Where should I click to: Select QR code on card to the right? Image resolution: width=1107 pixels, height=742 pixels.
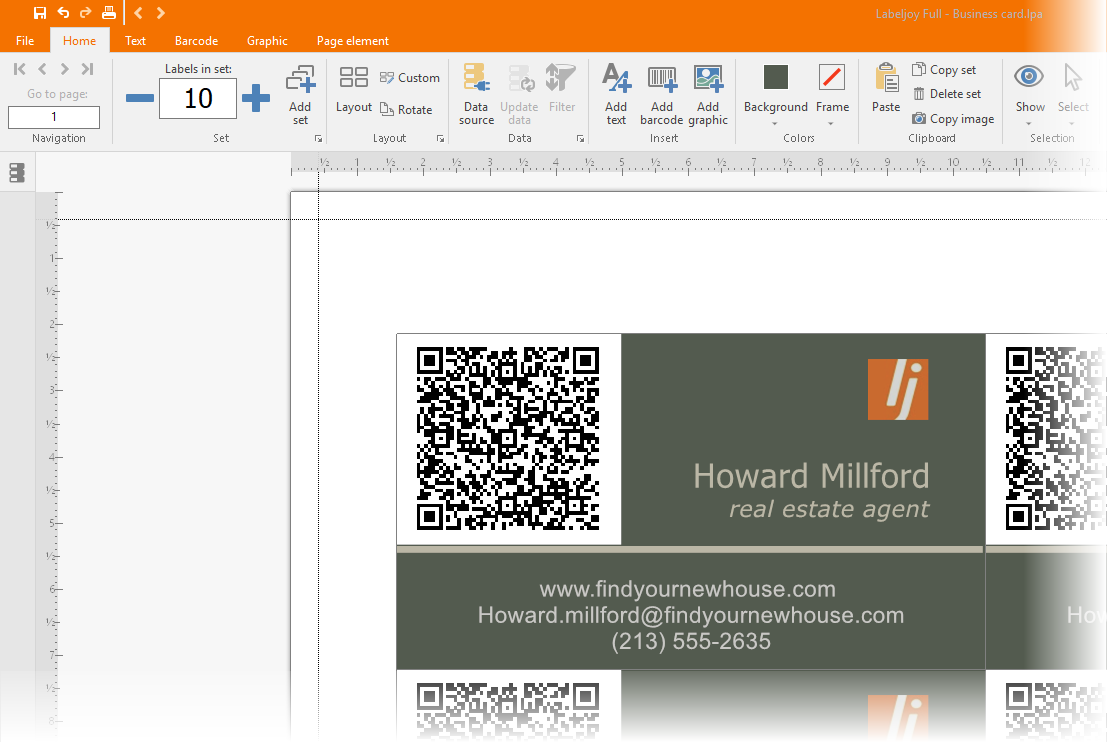click(1056, 438)
